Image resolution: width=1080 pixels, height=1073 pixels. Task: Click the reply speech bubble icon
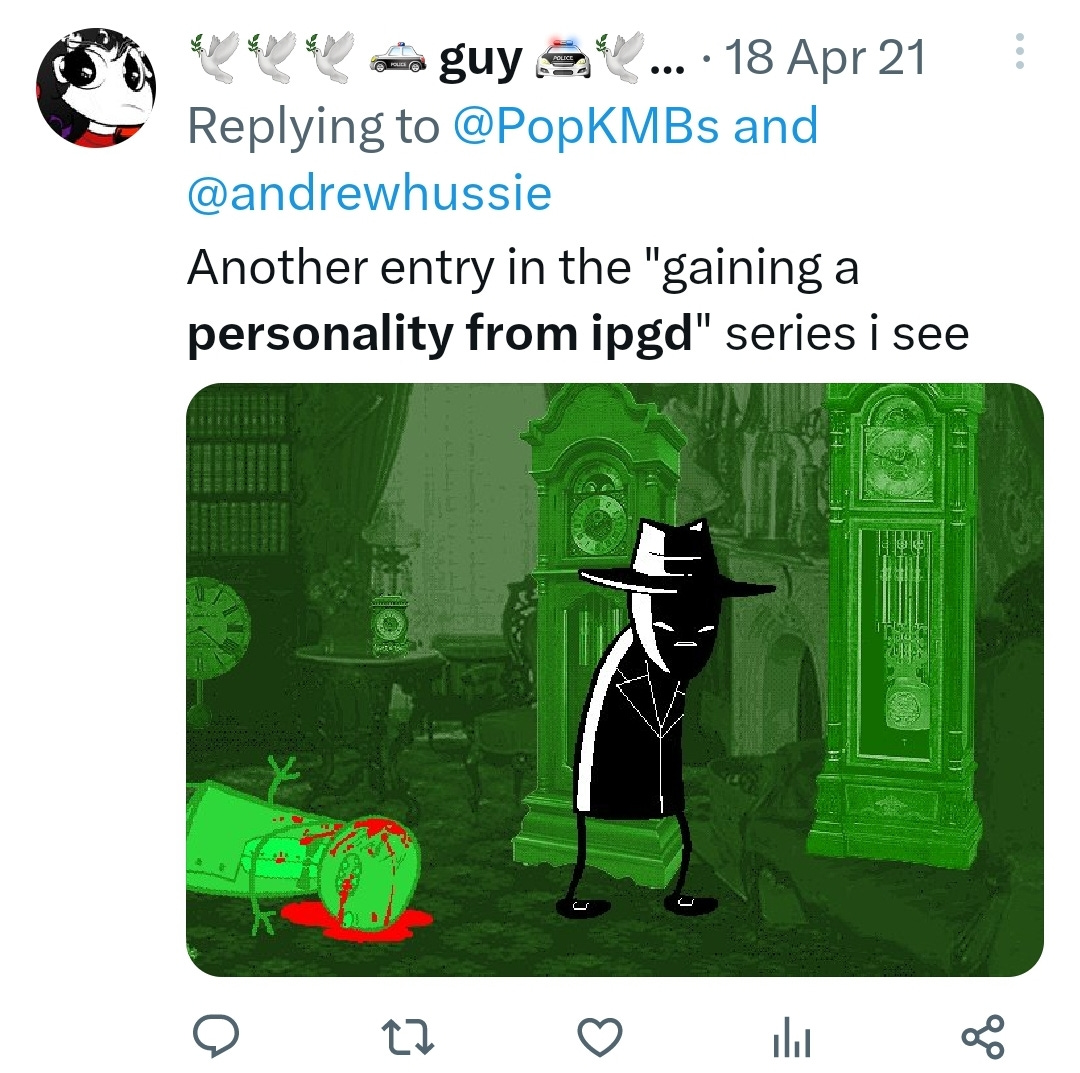pos(216,1036)
